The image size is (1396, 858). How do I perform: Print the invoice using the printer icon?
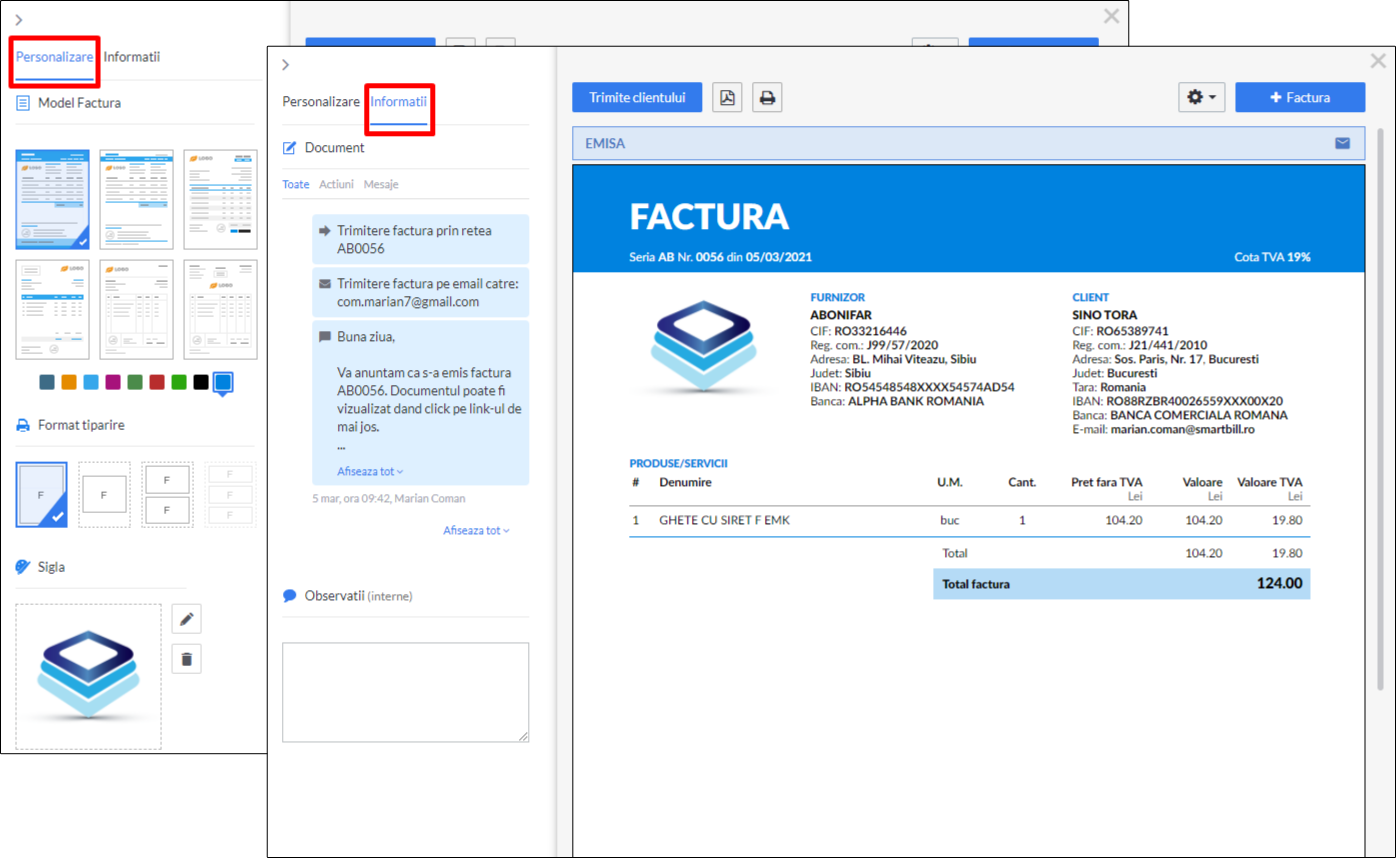click(767, 97)
